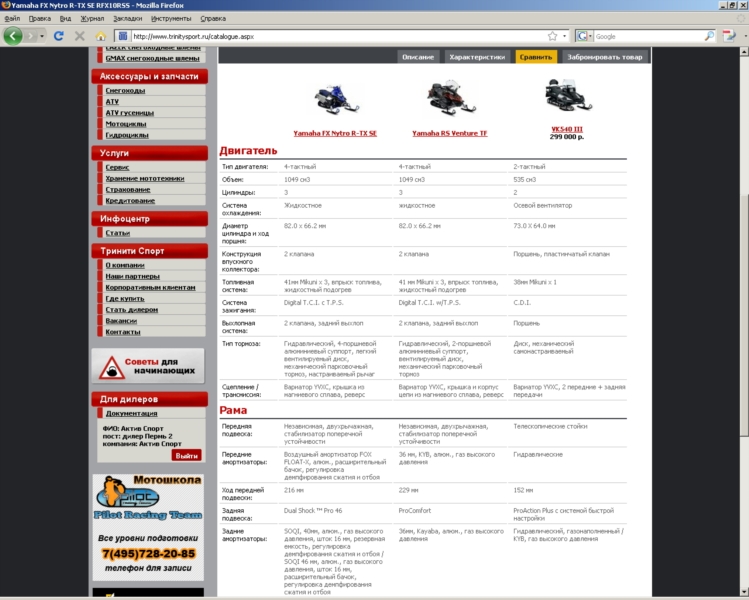Open the Google search engine selector
This screenshot has height=600, width=749.
click(x=584, y=36)
